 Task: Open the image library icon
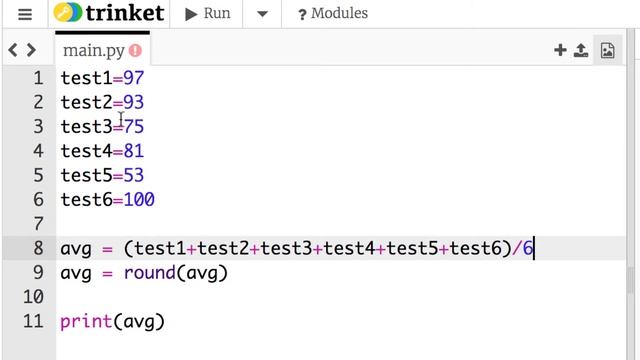[607, 51]
